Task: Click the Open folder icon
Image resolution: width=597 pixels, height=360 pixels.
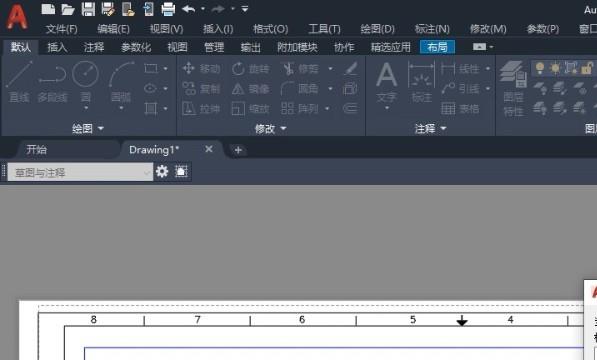Action: pyautogui.click(x=68, y=9)
